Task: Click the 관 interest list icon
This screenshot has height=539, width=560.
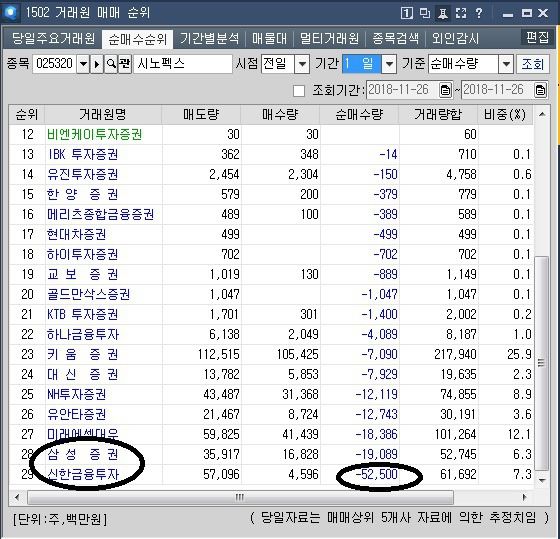Action: point(125,64)
